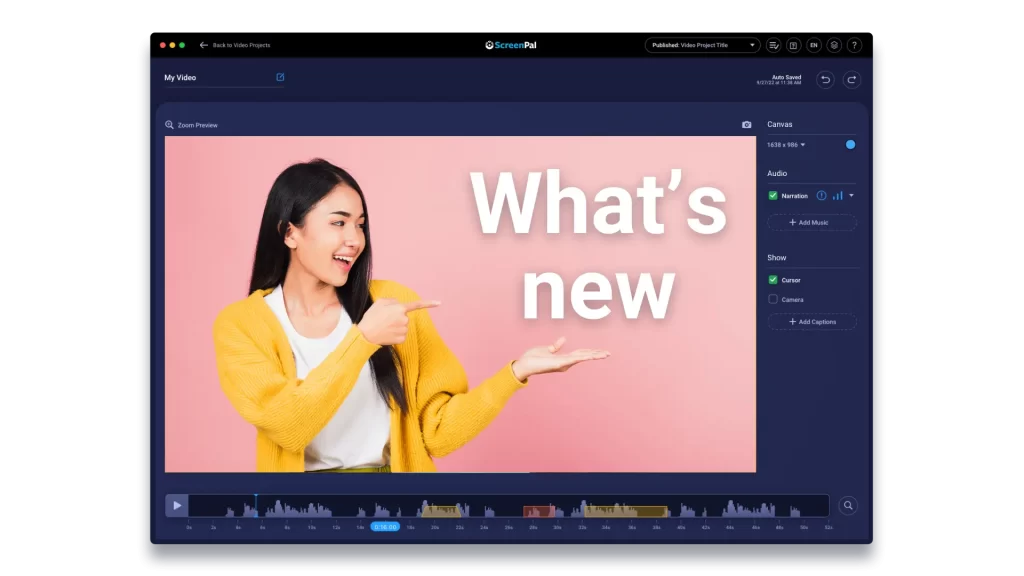This screenshot has width=1024, height=576.
Task: Select the red highlighted timeline section
Action: (539, 511)
